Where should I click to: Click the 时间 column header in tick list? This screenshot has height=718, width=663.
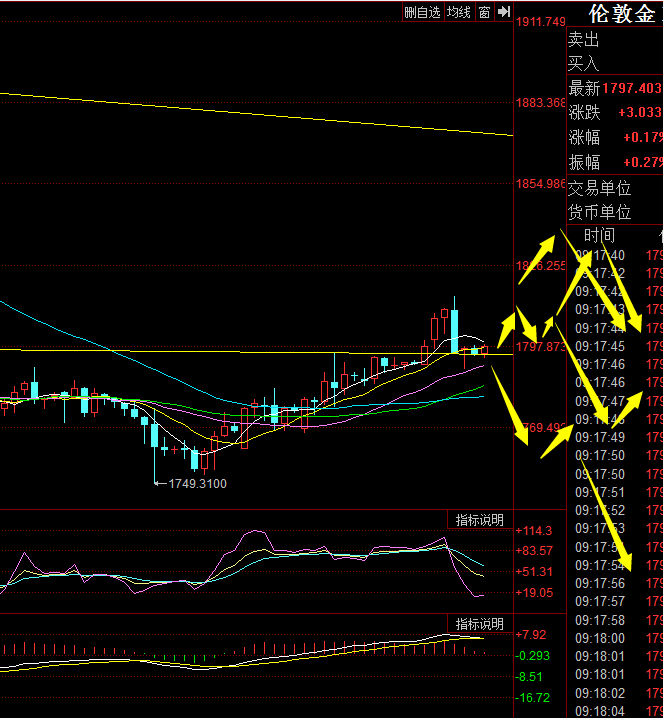599,236
